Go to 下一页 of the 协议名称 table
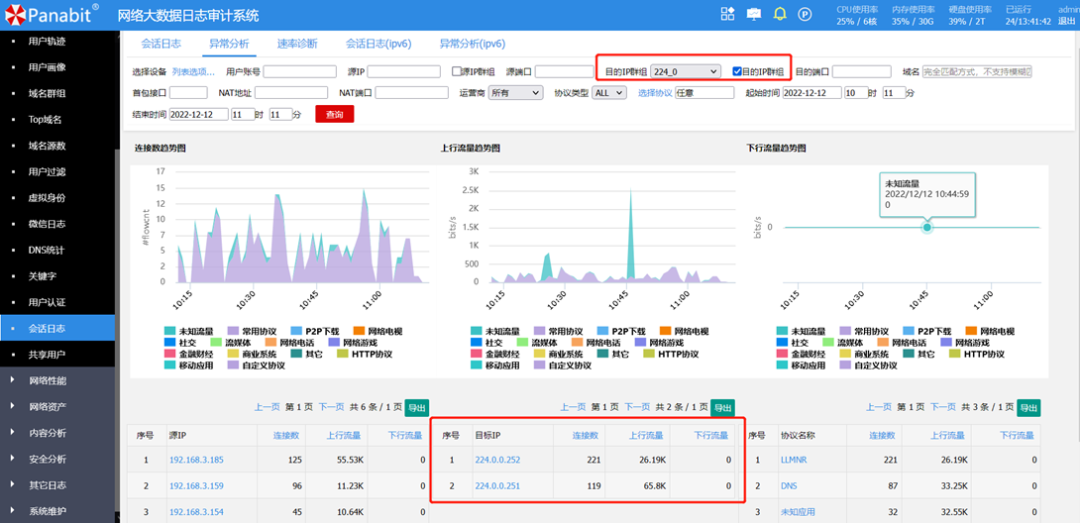The height and width of the screenshot is (523, 1080). pos(944,407)
